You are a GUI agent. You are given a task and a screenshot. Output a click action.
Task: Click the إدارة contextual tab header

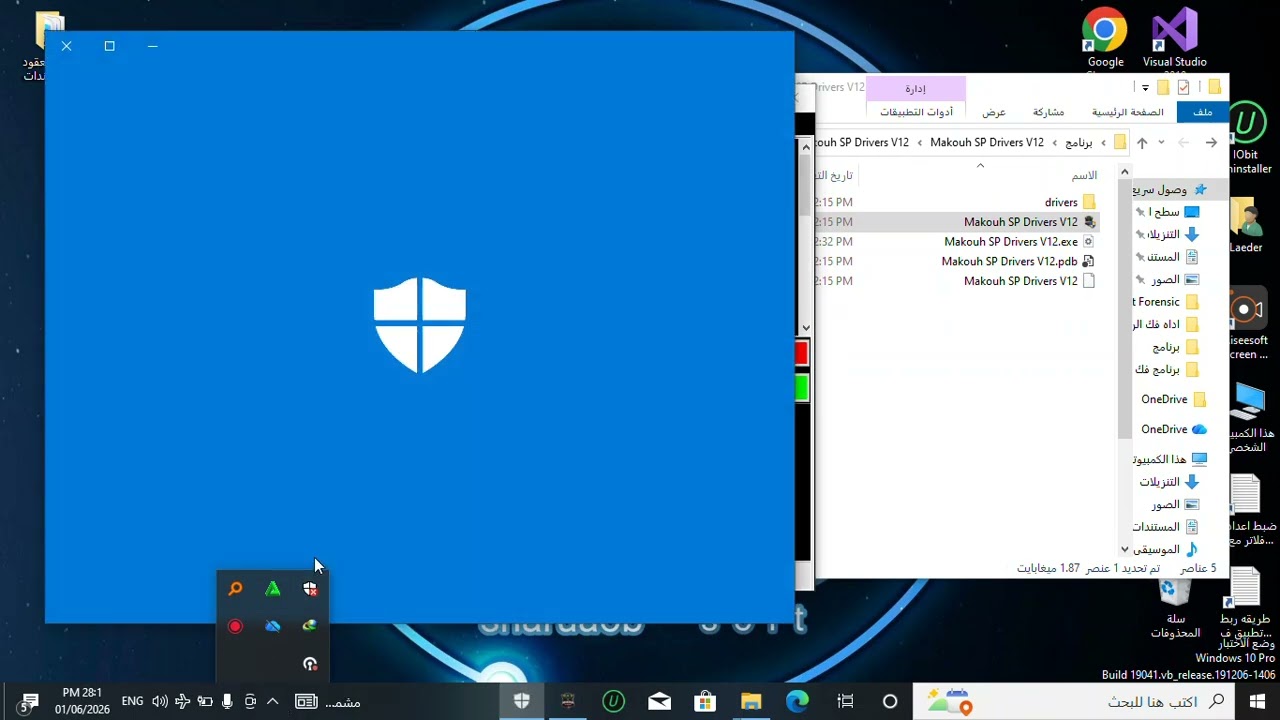916,89
